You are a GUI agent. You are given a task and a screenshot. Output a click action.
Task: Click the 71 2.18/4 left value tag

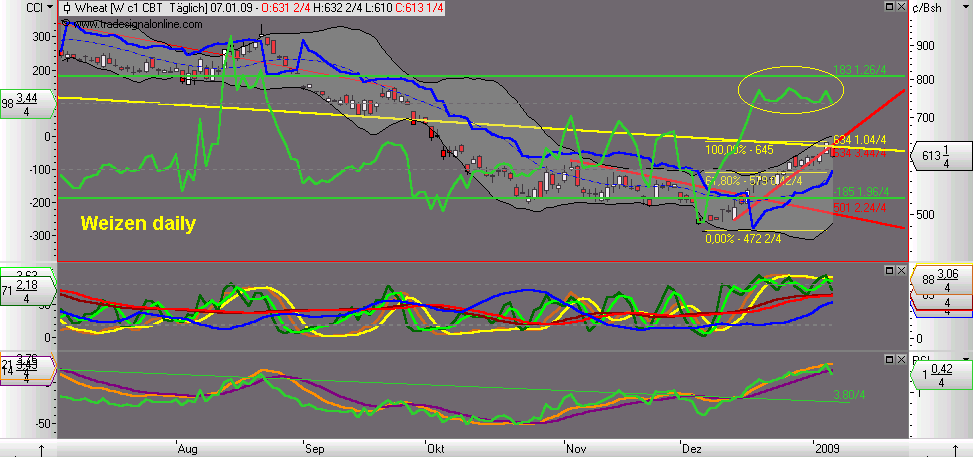click(x=28, y=289)
